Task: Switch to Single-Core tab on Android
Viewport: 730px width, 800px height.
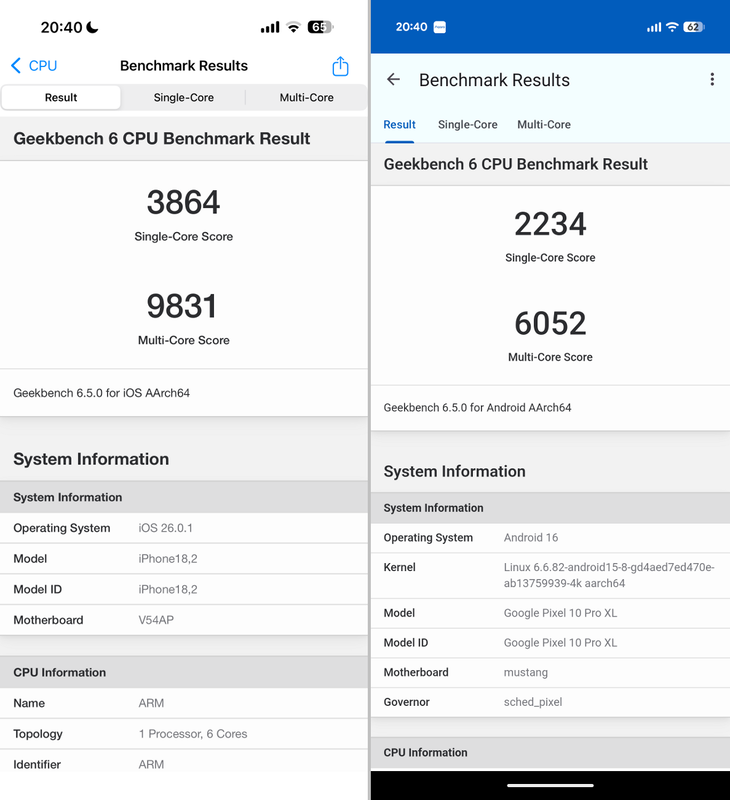Action: 468,124
